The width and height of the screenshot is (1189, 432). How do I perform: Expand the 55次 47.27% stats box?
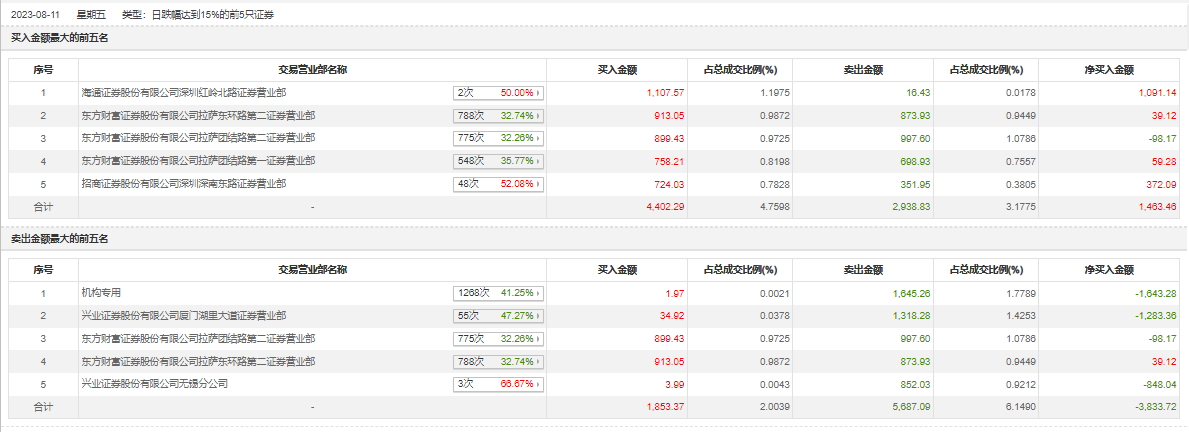click(498, 316)
